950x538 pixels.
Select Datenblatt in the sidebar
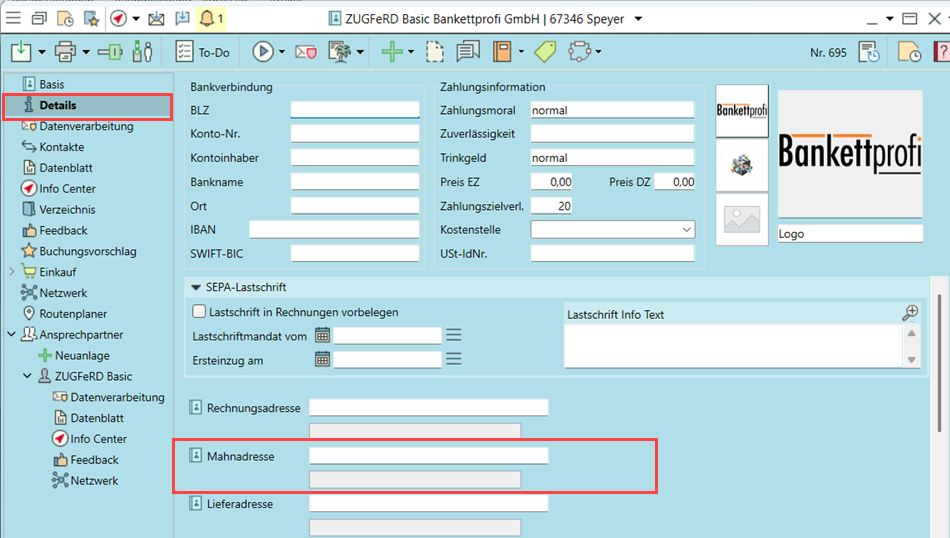pyautogui.click(x=66, y=168)
